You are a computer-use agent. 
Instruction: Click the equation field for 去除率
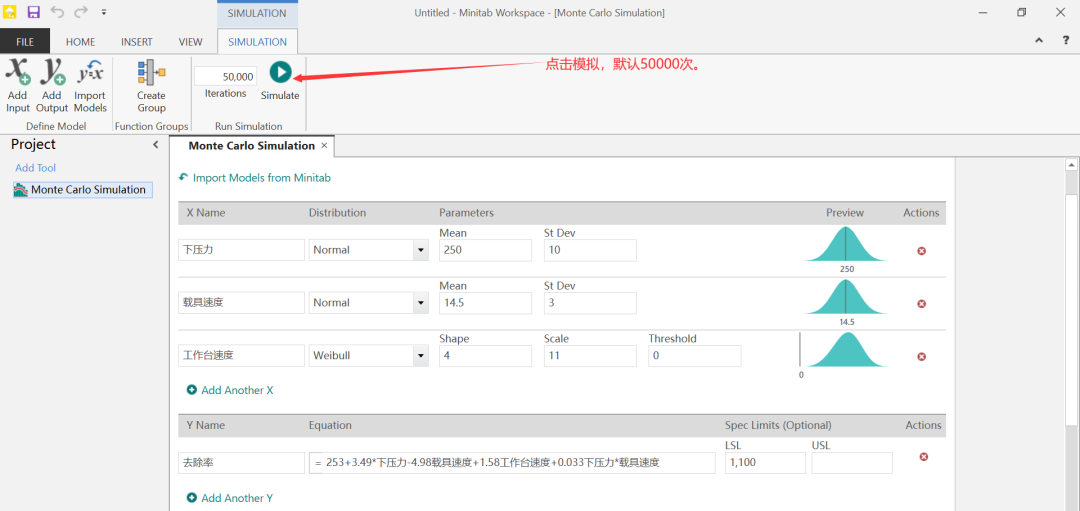pyautogui.click(x=512, y=463)
